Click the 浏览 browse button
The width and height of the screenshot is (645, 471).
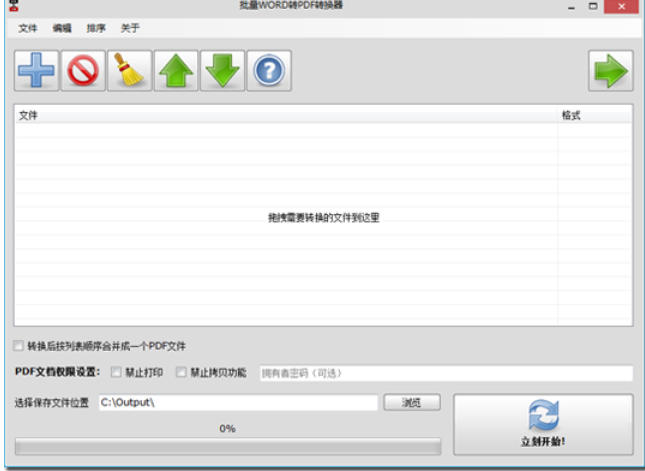click(x=412, y=402)
